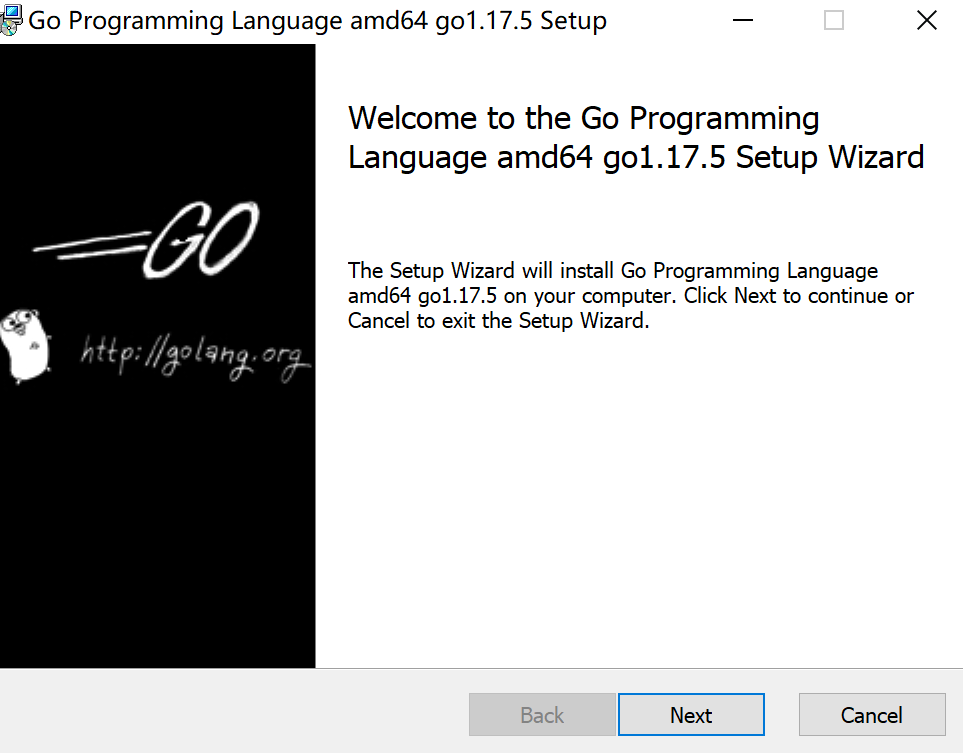Click the disabled maximize window button
963x753 pixels.
834,20
